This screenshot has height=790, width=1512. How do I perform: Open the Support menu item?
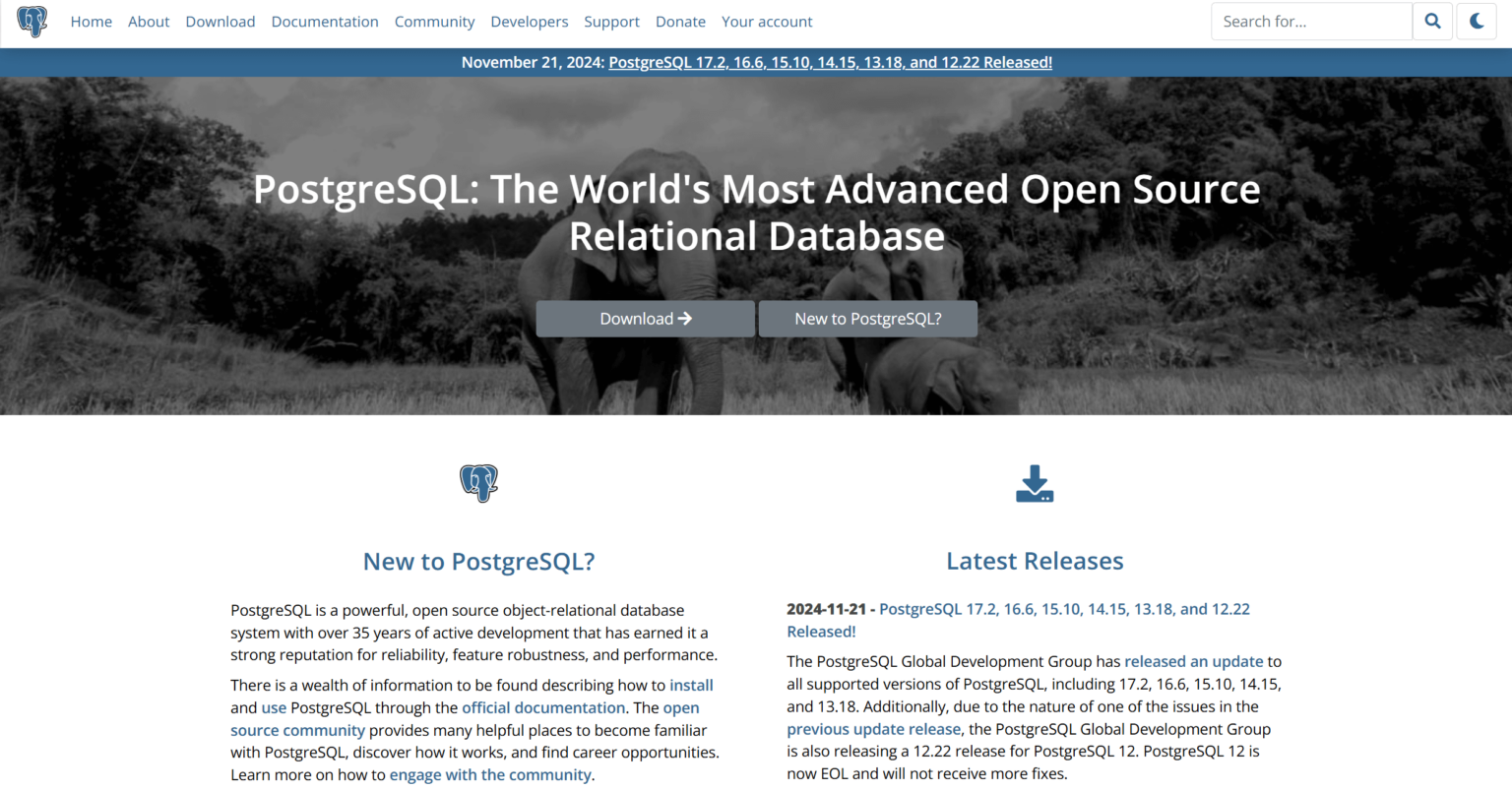(611, 21)
